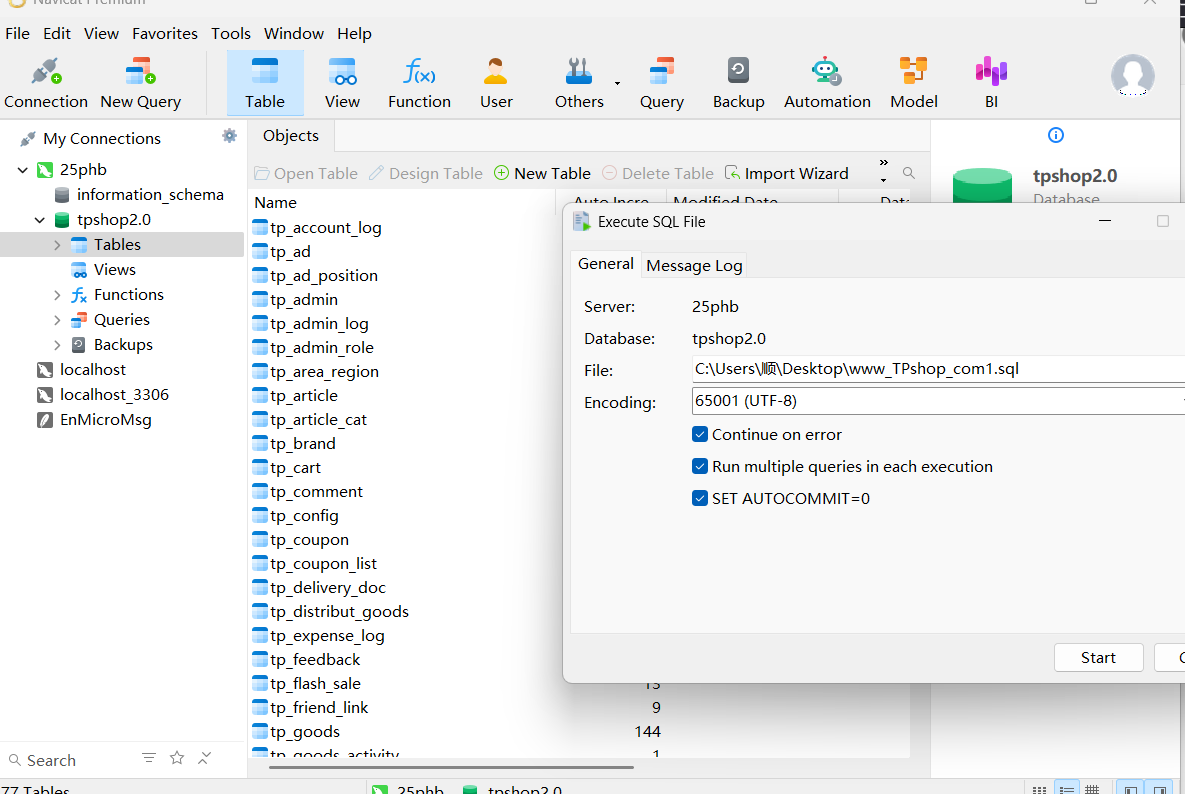Click the Design Table button

tap(425, 173)
